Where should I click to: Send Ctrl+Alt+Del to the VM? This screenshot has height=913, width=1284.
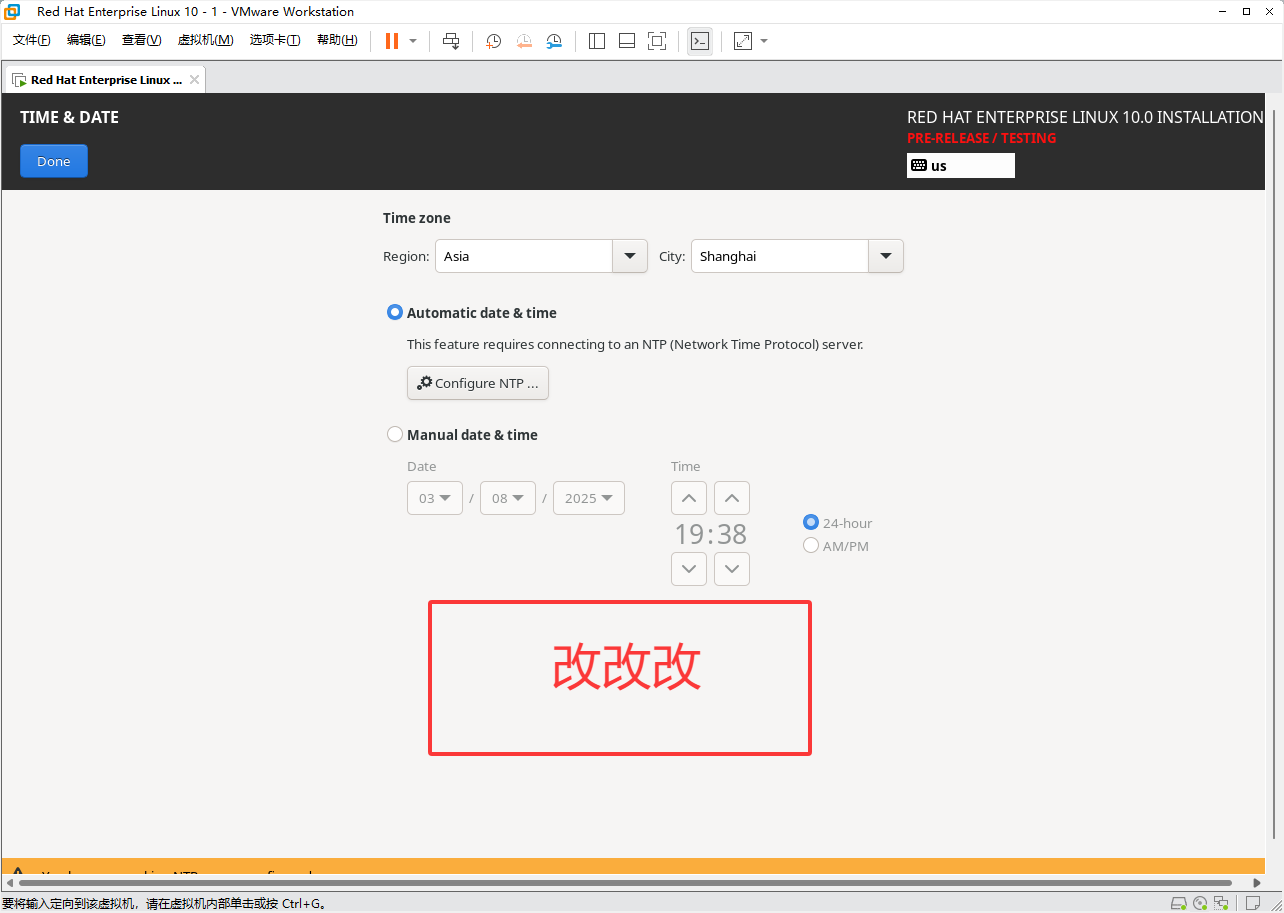[451, 41]
